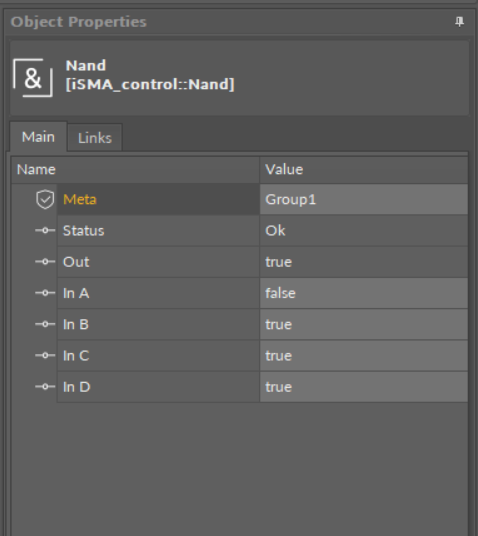Open the In D value dropdown
The width and height of the screenshot is (478, 536).
[x=363, y=387]
